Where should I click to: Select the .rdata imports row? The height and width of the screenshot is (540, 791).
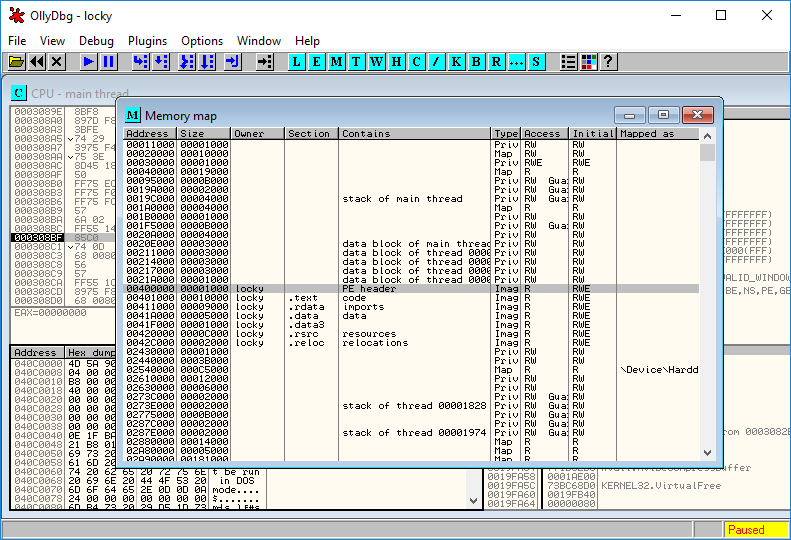point(411,307)
